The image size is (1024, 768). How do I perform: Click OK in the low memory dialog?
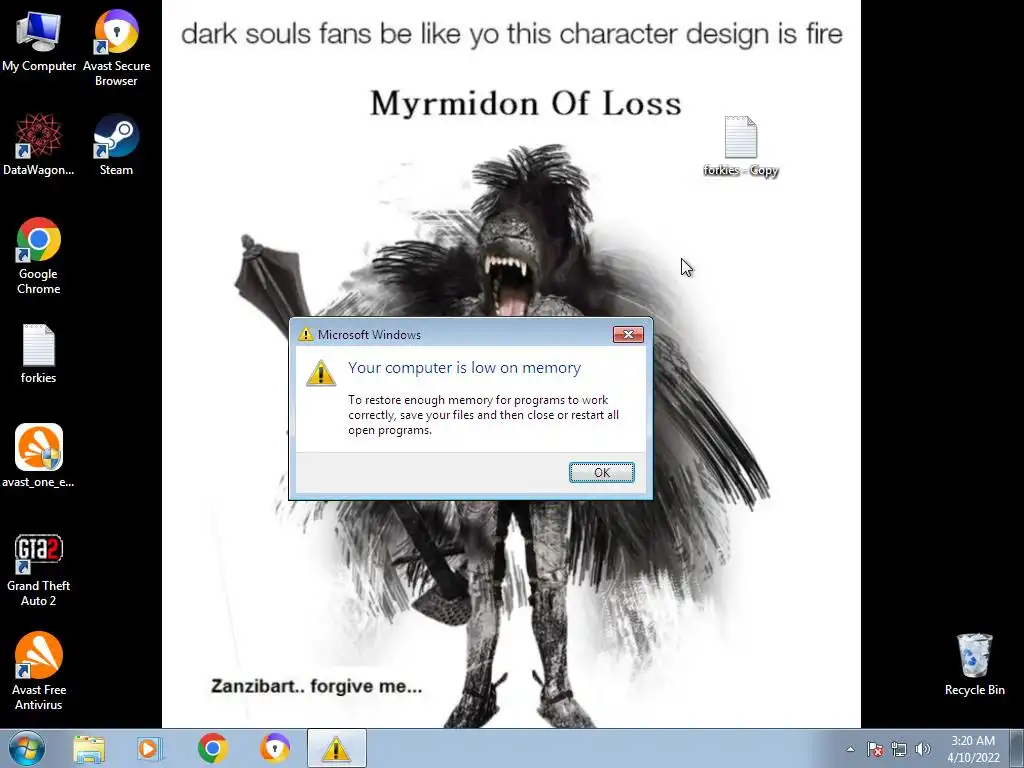click(x=601, y=472)
